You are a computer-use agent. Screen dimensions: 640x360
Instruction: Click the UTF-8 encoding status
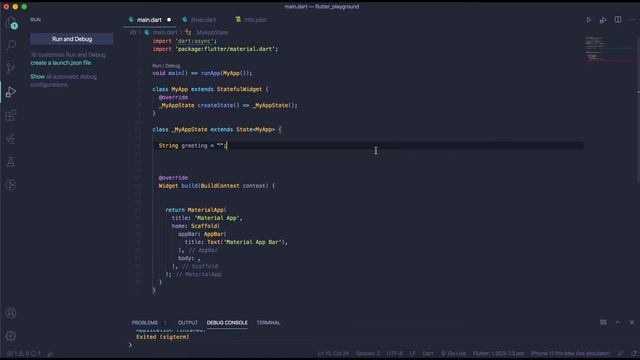point(394,353)
